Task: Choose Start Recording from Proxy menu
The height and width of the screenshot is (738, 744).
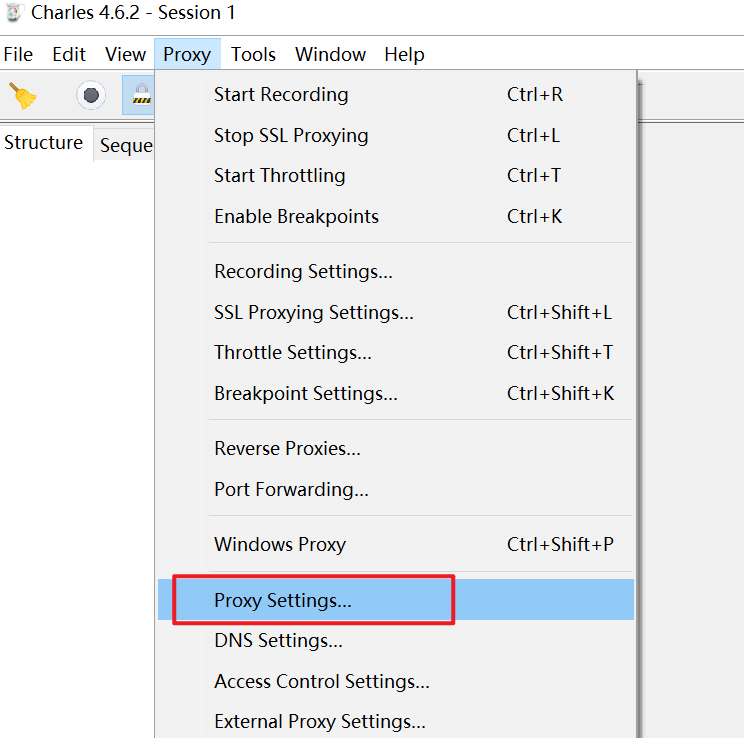Action: pos(396,94)
